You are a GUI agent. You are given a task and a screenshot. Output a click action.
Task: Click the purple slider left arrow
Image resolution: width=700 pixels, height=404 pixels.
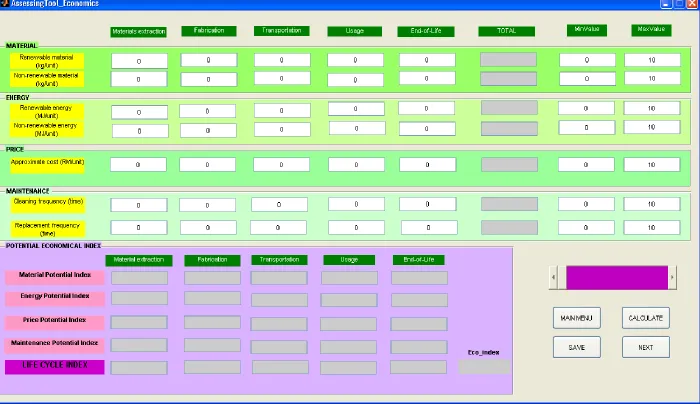pyautogui.click(x=554, y=277)
